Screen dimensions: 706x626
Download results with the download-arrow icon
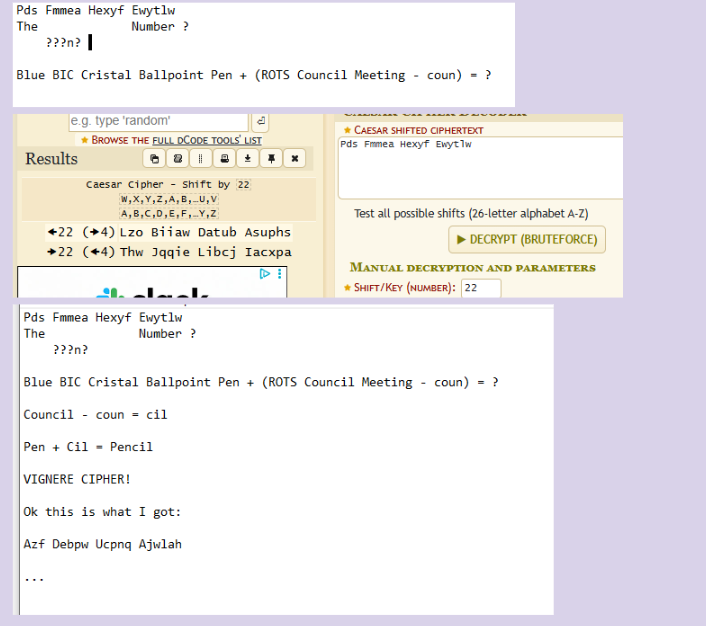(x=248, y=159)
